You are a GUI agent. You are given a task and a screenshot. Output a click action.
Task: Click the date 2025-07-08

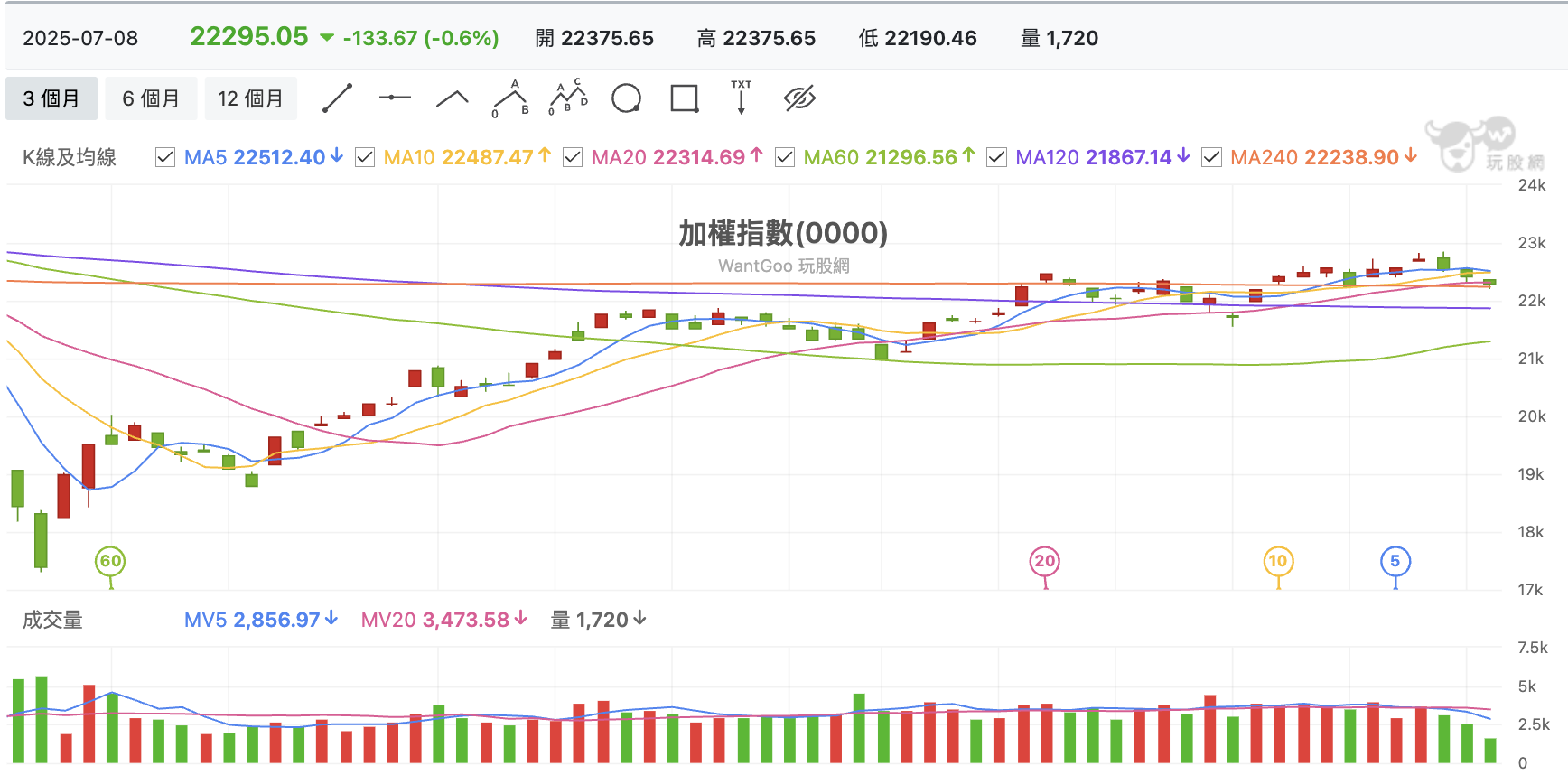click(x=80, y=38)
